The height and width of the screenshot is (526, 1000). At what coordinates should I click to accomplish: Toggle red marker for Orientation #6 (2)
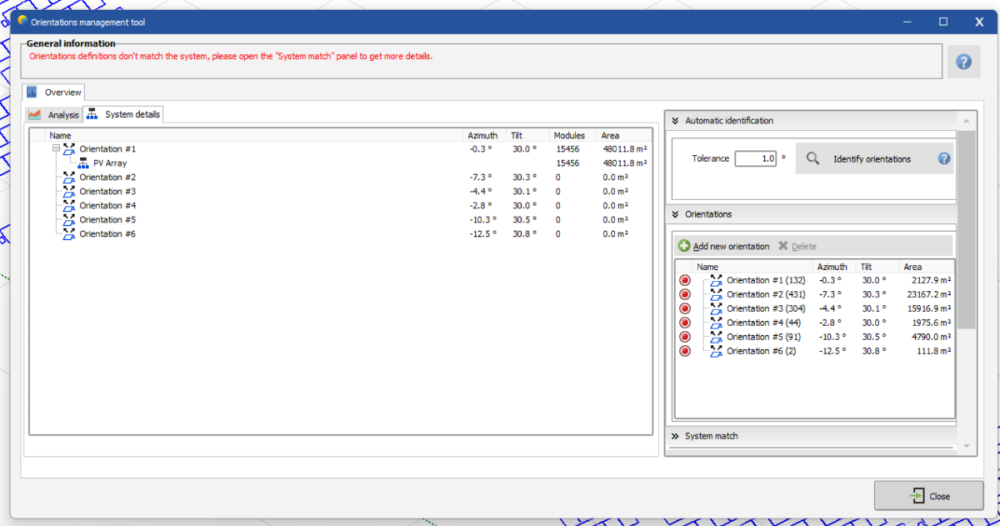click(685, 351)
